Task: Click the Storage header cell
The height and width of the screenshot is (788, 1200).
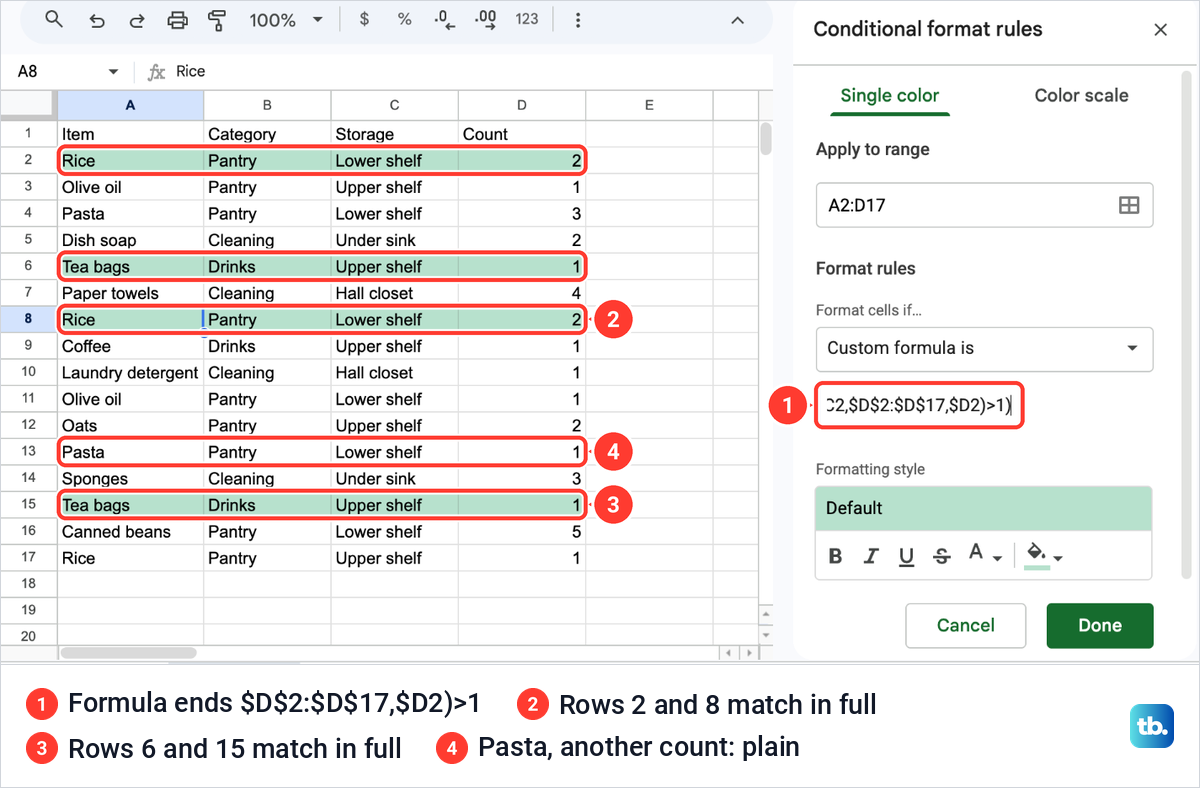Action: pyautogui.click(x=394, y=134)
